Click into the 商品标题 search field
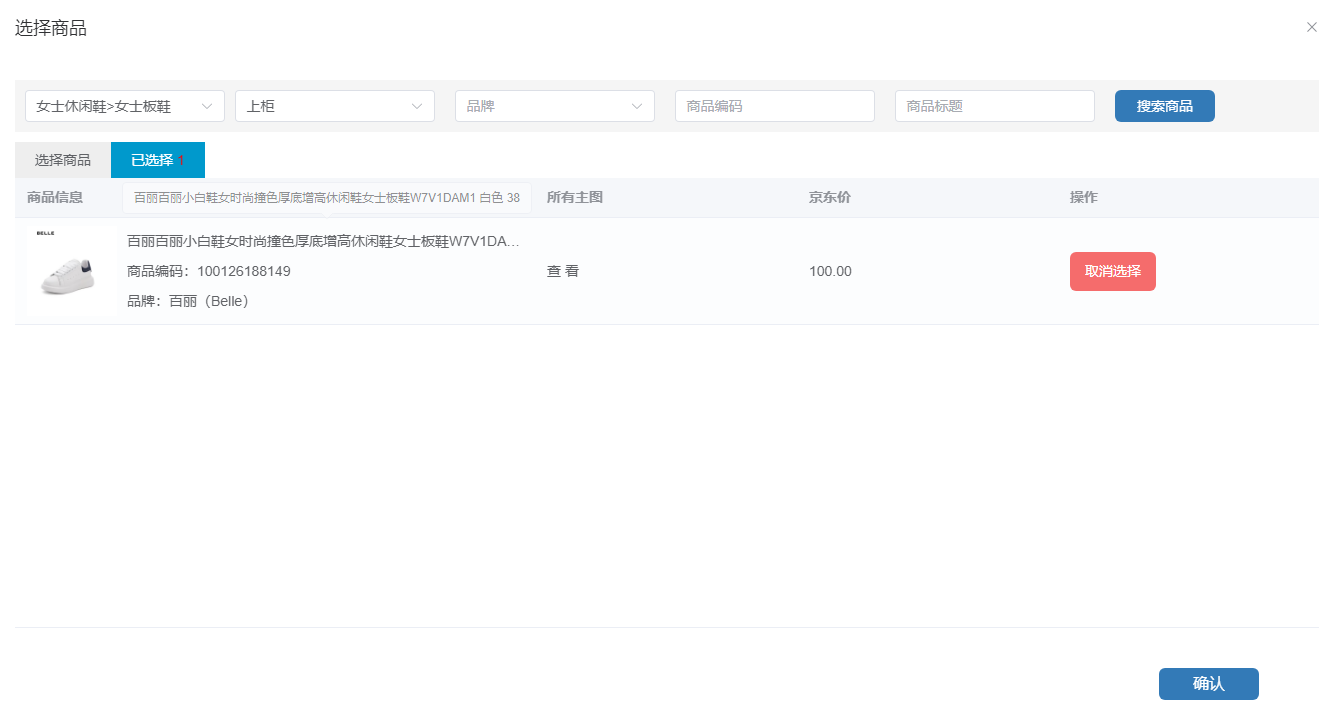The height and width of the screenshot is (707, 1325). tap(994, 106)
